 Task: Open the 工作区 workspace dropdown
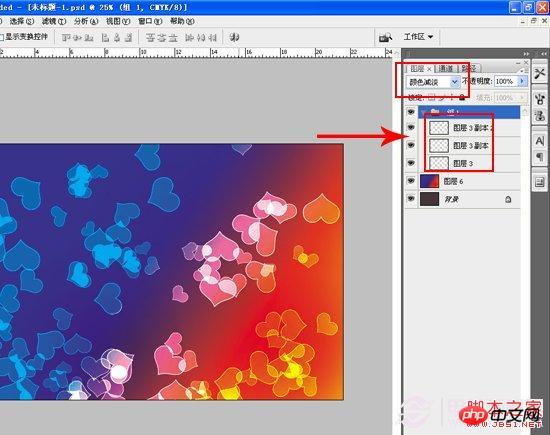coord(418,37)
